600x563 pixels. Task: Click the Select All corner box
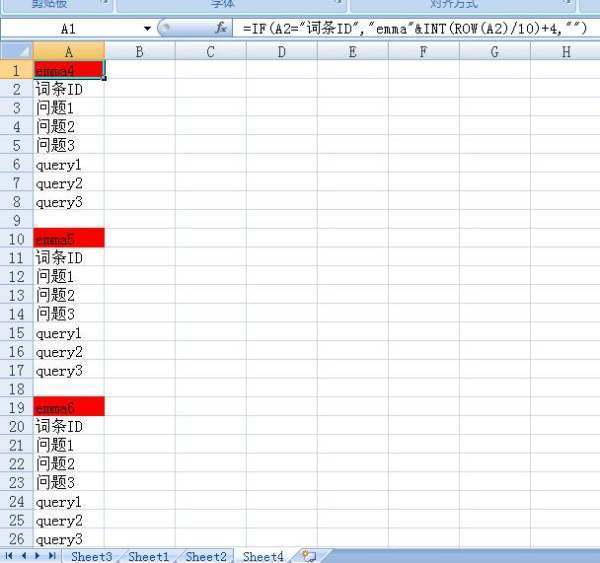tap(16, 52)
